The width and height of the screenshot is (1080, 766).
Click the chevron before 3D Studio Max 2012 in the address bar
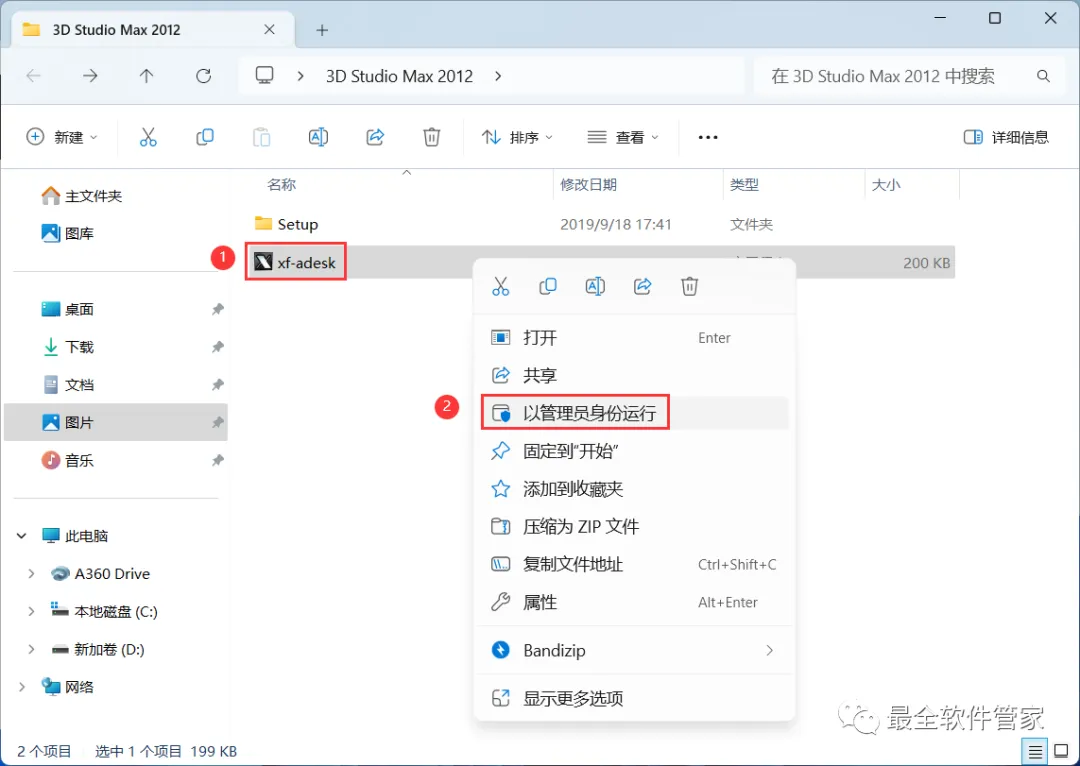[x=300, y=76]
